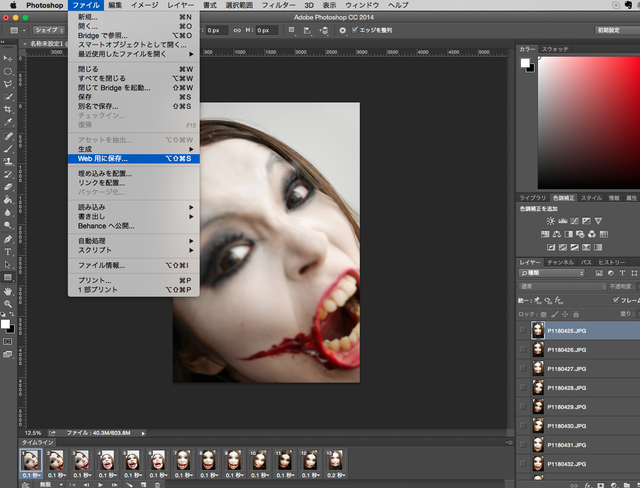Select the Eyedropper tool

(8, 122)
